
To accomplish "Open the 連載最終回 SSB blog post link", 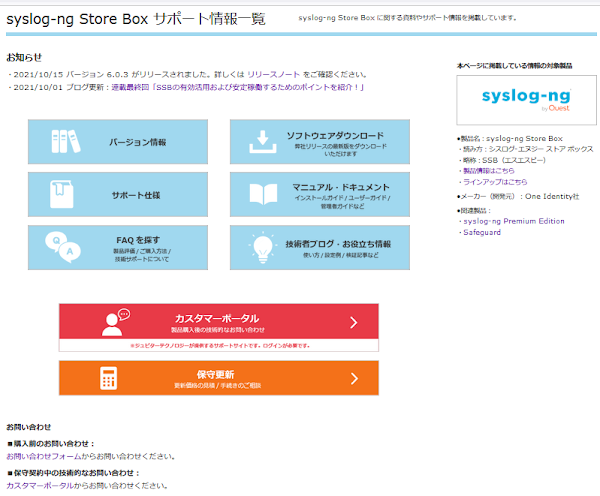I will (x=237, y=87).
